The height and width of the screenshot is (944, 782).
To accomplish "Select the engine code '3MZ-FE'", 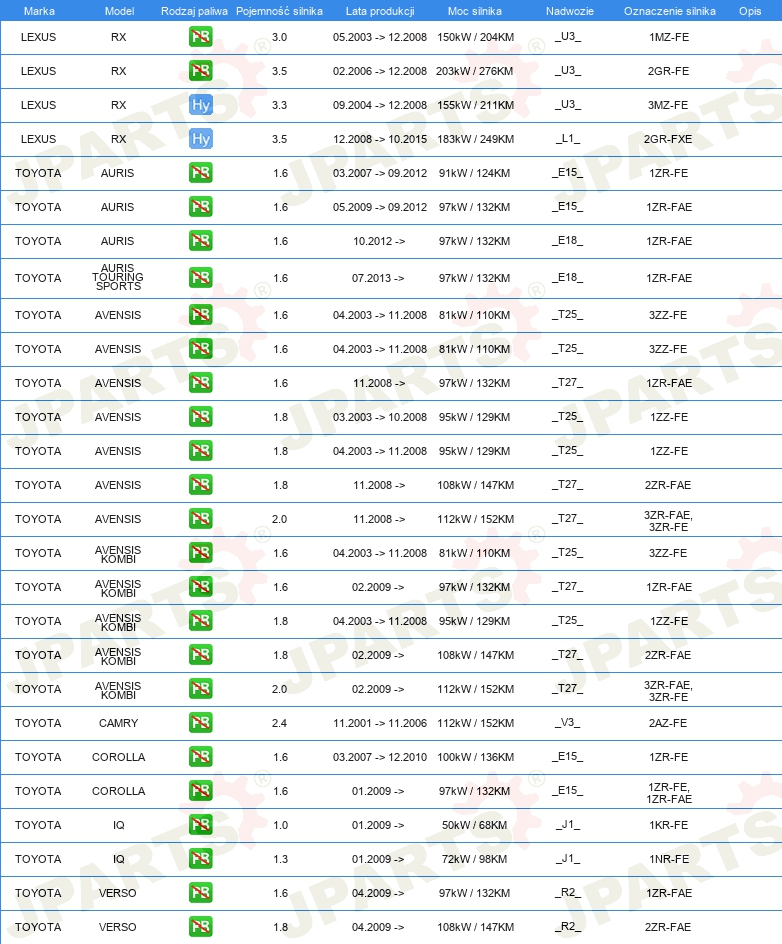I will 668,105.
